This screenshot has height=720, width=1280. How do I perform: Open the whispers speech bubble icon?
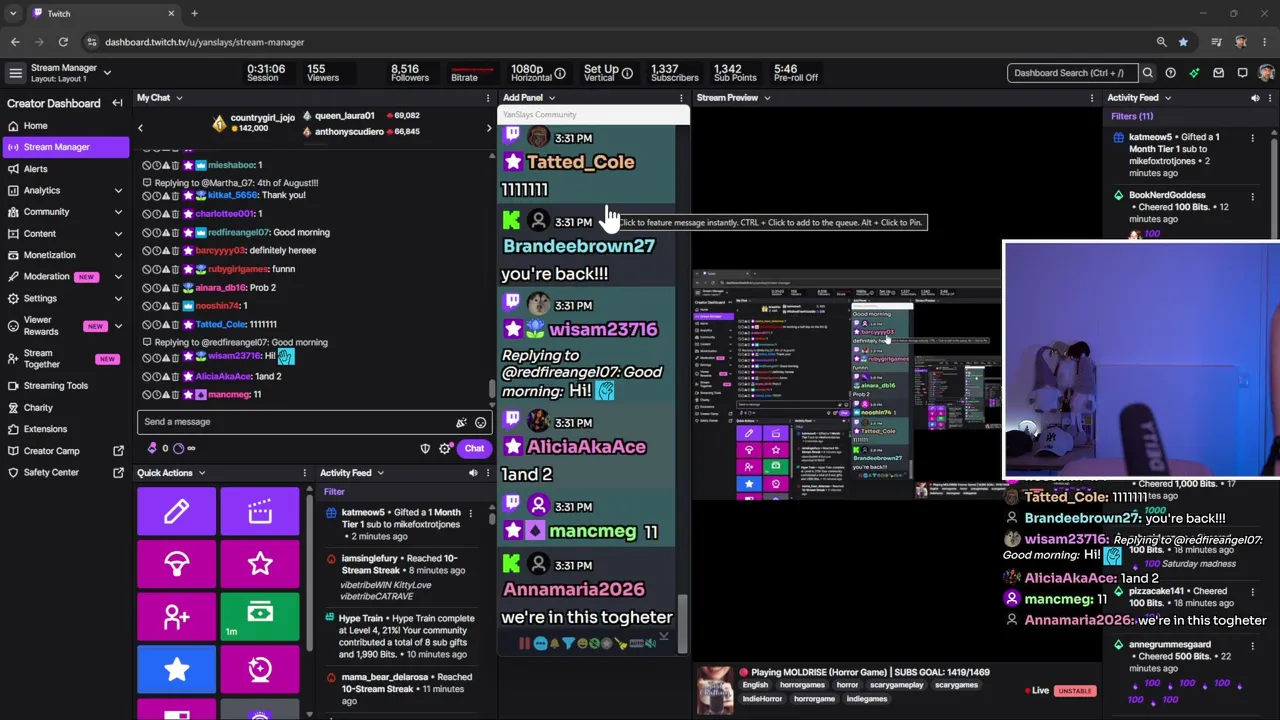[x=1243, y=73]
